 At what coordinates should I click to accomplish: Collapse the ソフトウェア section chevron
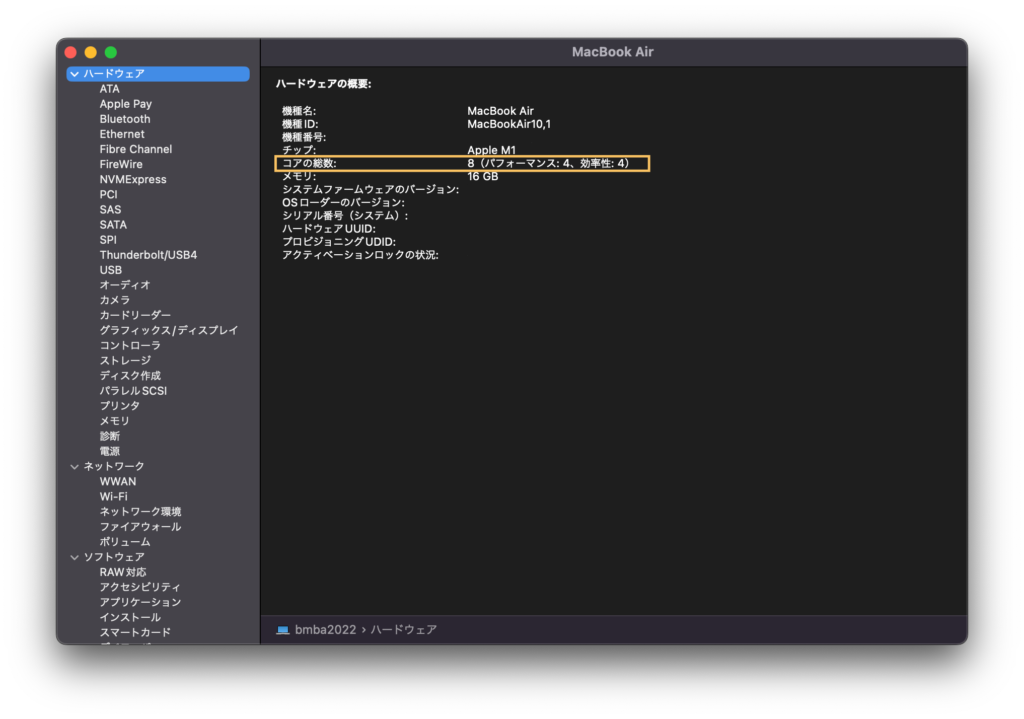pos(74,557)
